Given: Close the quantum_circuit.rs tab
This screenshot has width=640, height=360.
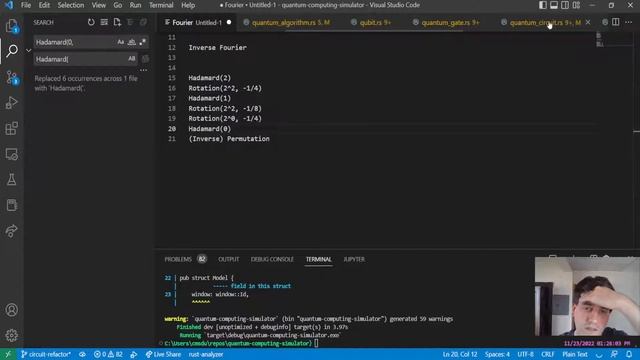Looking at the screenshot, I should [x=588, y=22].
